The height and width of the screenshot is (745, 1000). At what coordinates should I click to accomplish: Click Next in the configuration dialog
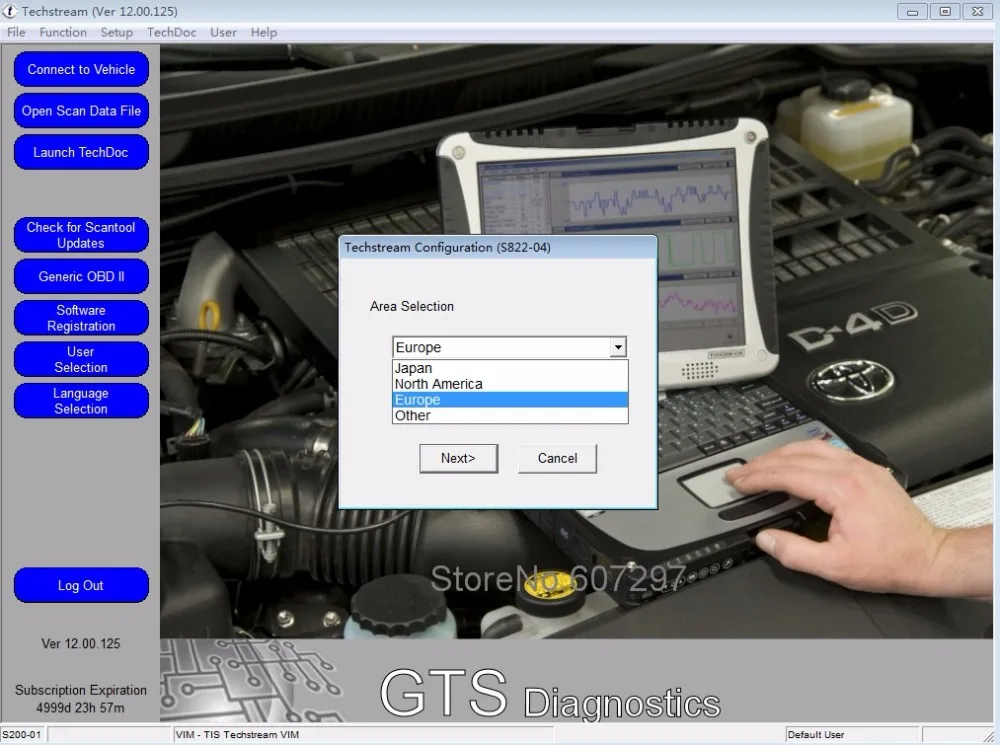click(x=458, y=458)
